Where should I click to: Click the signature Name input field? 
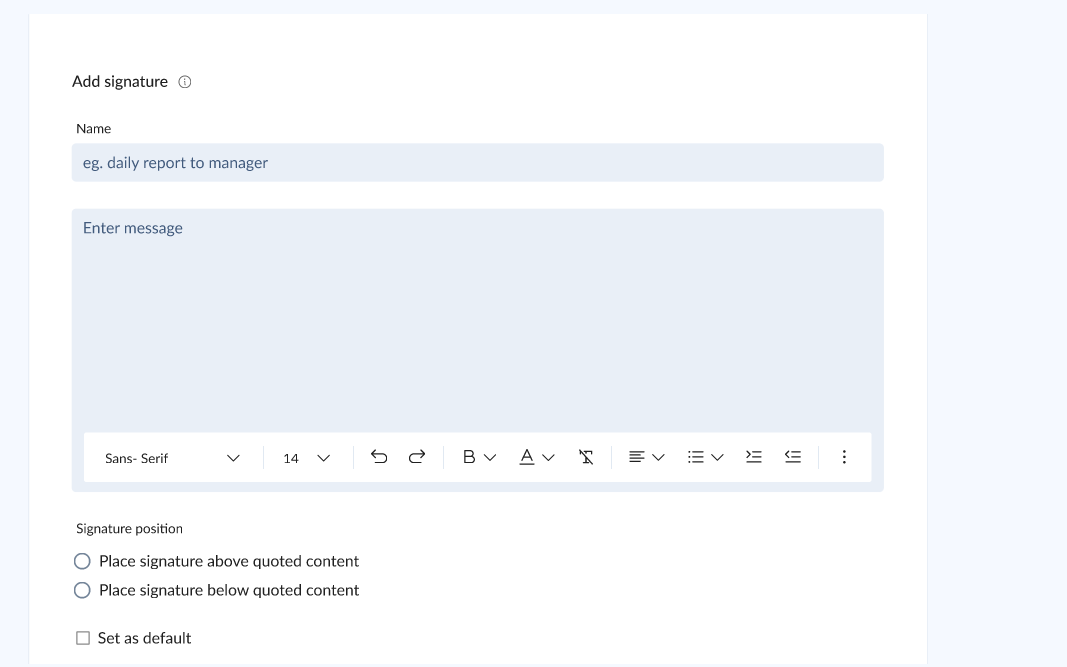pos(477,163)
